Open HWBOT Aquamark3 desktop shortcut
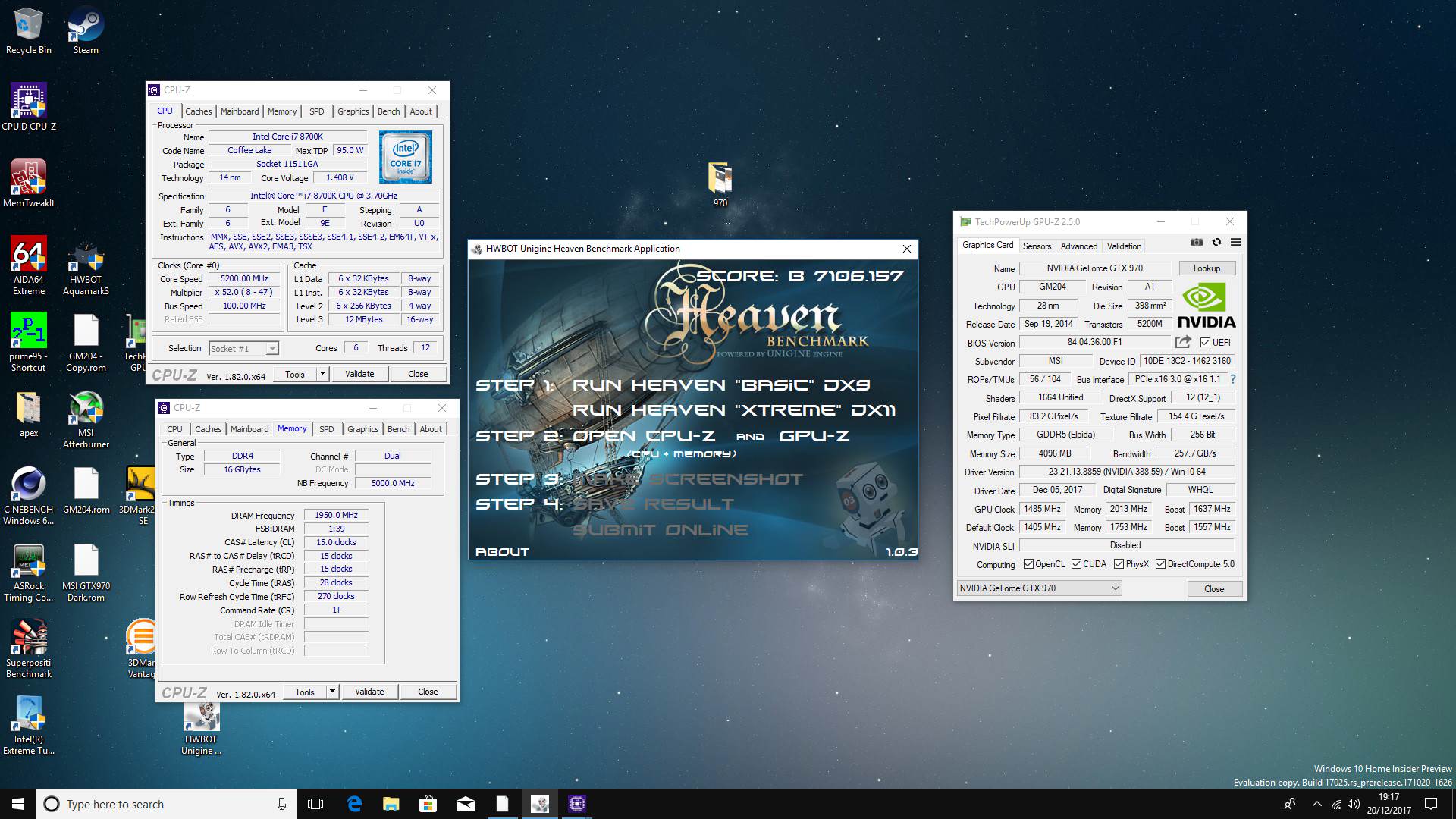Viewport: 1456px width, 819px height. click(86, 269)
